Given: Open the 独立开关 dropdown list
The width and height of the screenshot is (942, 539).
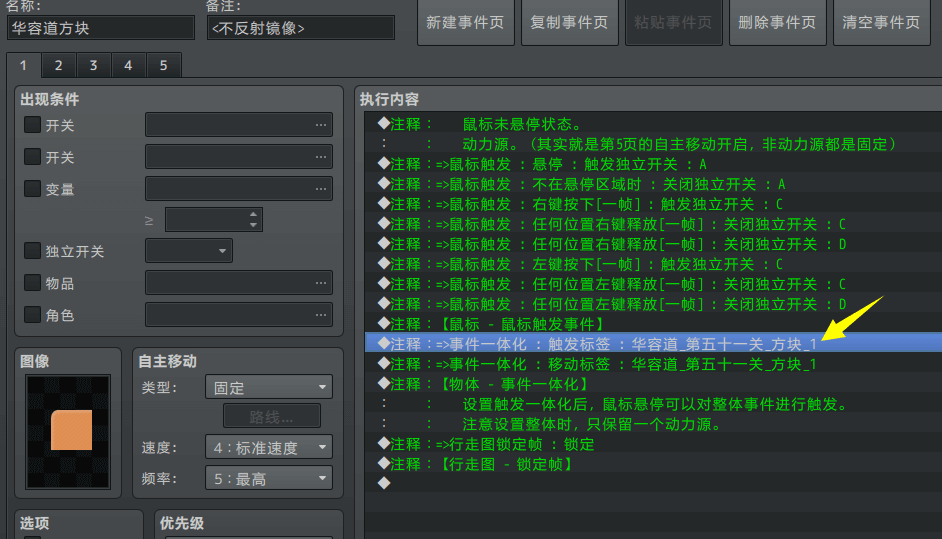Looking at the screenshot, I should point(189,251).
